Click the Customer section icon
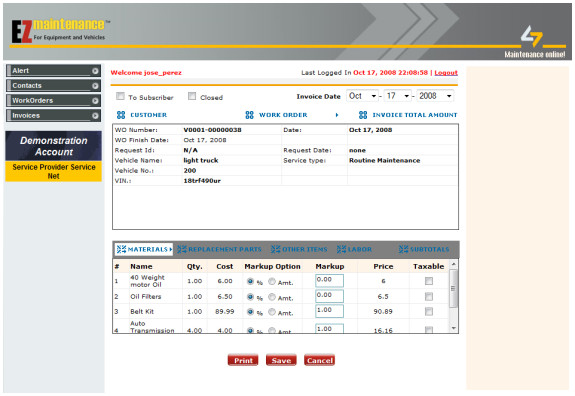The width and height of the screenshot is (575, 396). [x=121, y=115]
